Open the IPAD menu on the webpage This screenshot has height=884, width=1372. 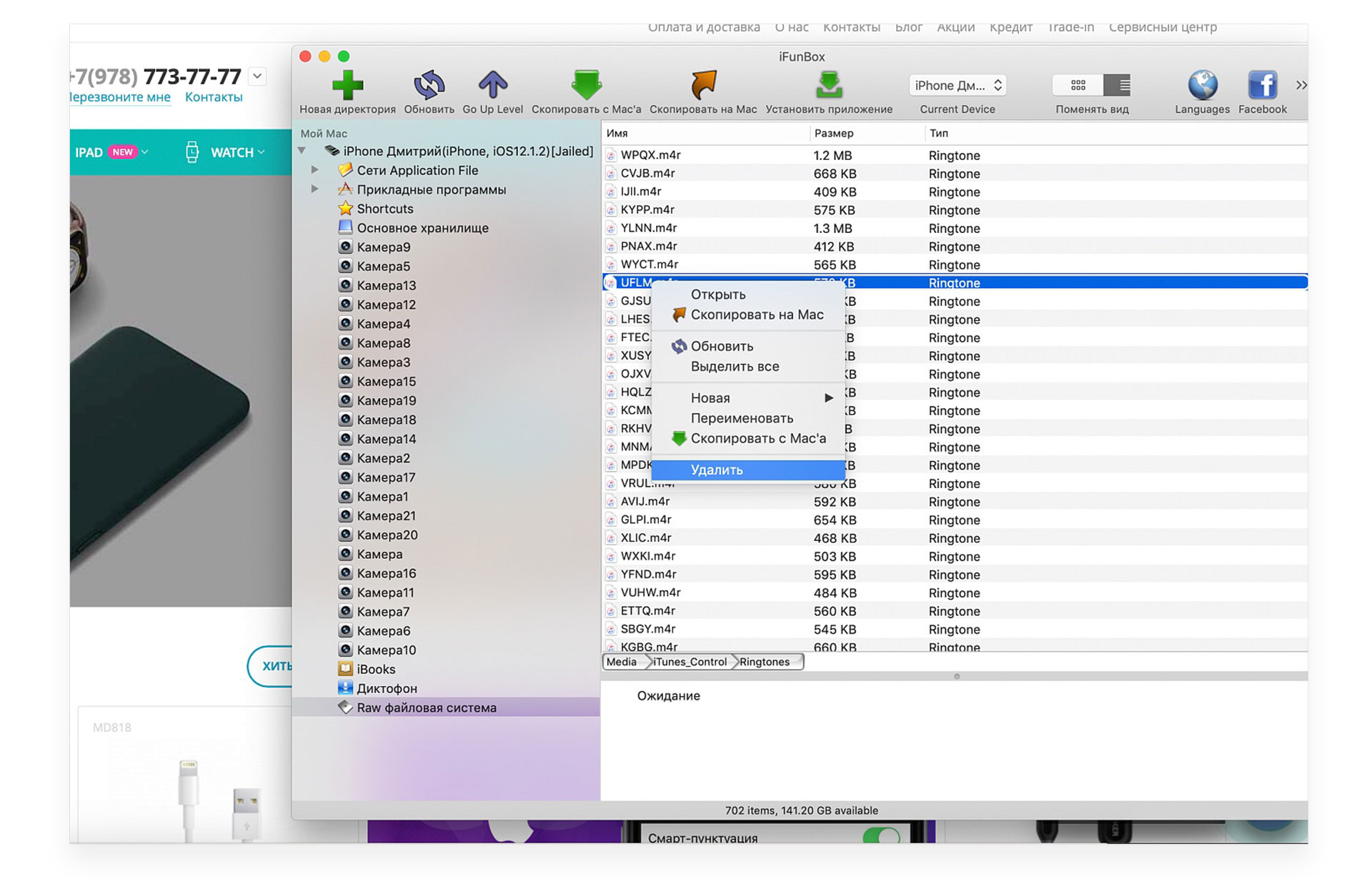[x=111, y=152]
